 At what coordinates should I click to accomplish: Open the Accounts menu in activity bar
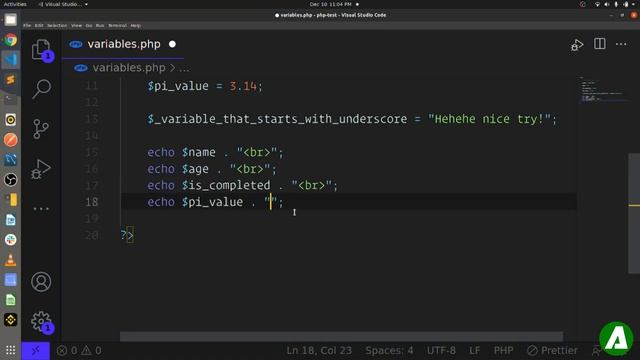click(41, 282)
